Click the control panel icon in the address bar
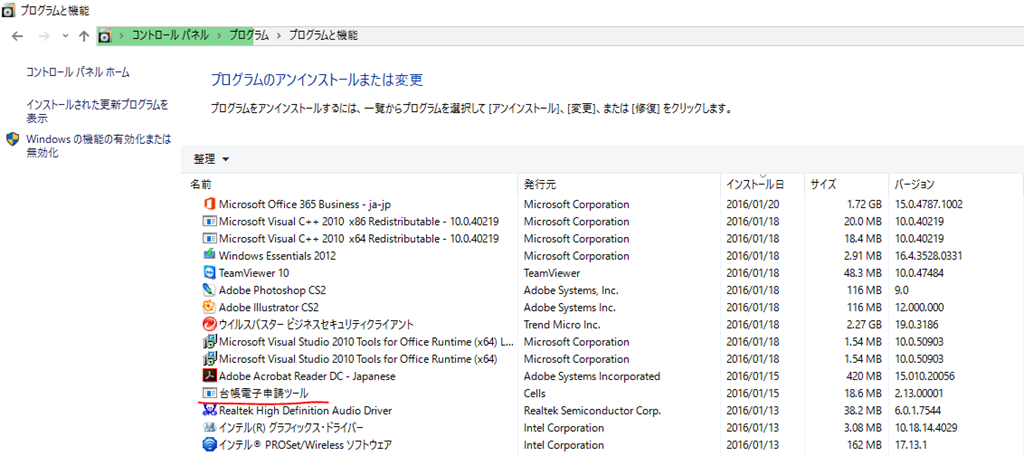Image resolution: width=1024 pixels, height=456 pixels. coord(104,36)
